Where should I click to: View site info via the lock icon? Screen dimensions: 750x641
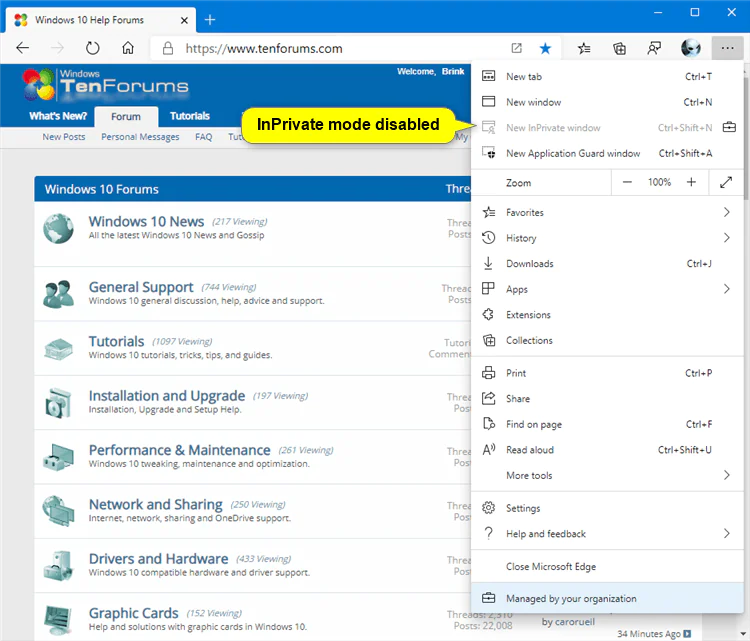[167, 48]
